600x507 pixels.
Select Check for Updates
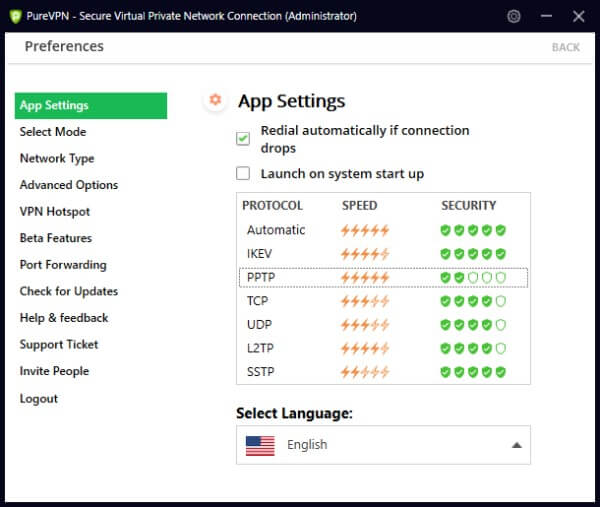tap(69, 291)
